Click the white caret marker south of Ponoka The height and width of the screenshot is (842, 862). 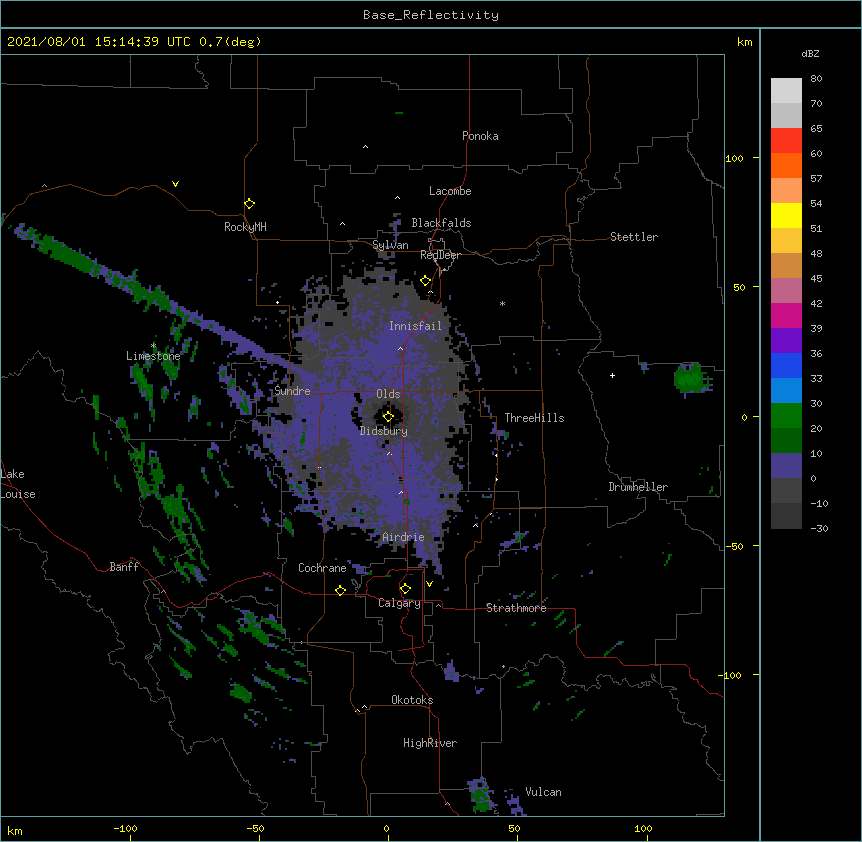point(366,147)
